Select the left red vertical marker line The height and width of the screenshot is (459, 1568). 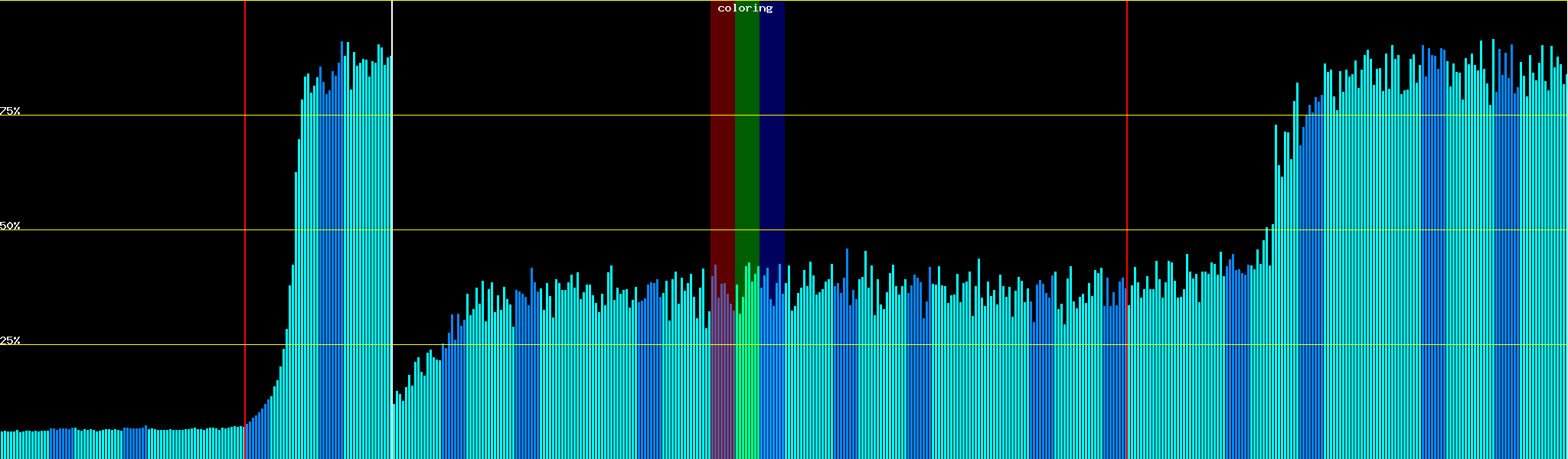245,191
